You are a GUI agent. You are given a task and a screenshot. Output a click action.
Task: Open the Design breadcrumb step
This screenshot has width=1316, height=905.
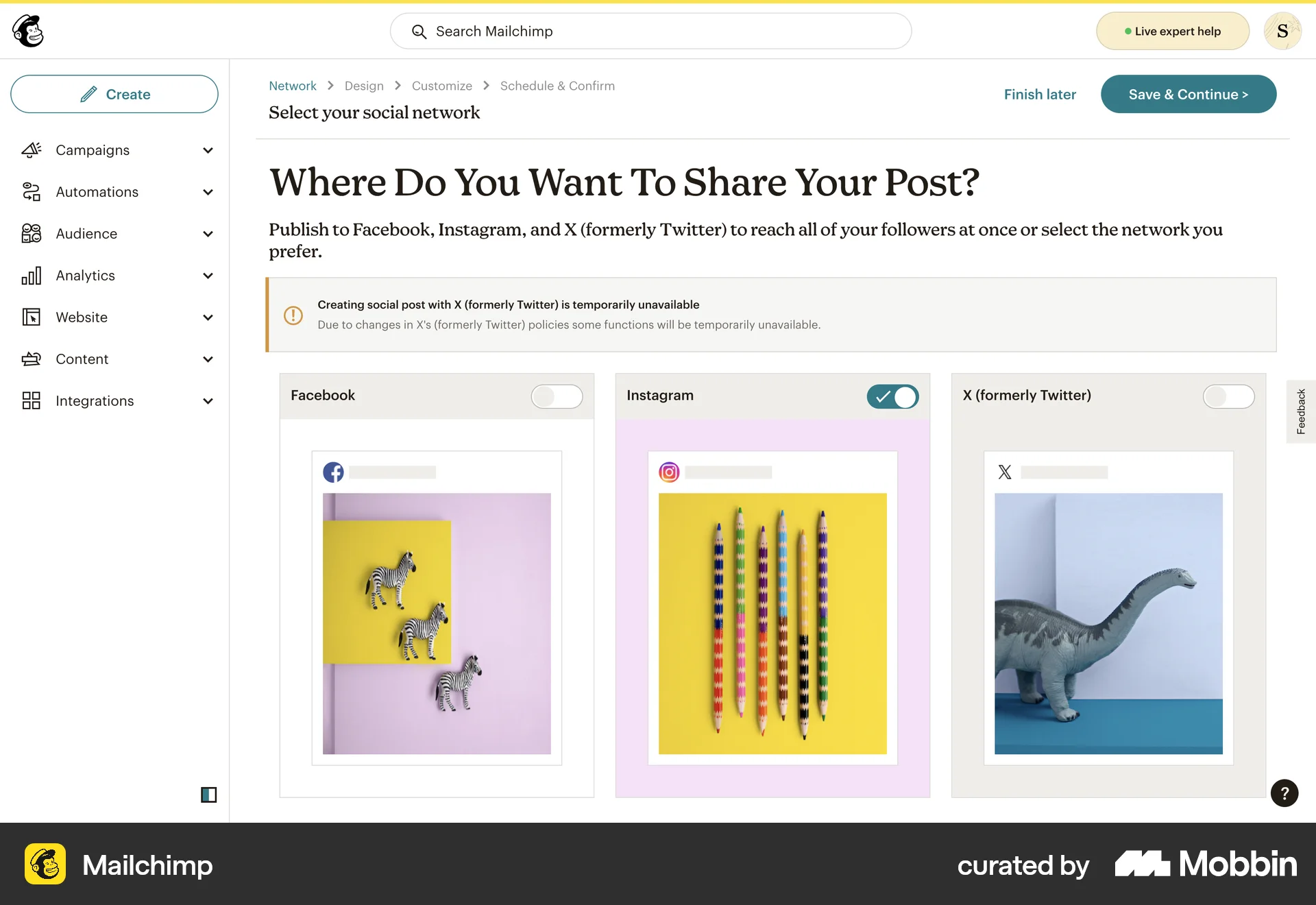click(x=363, y=86)
